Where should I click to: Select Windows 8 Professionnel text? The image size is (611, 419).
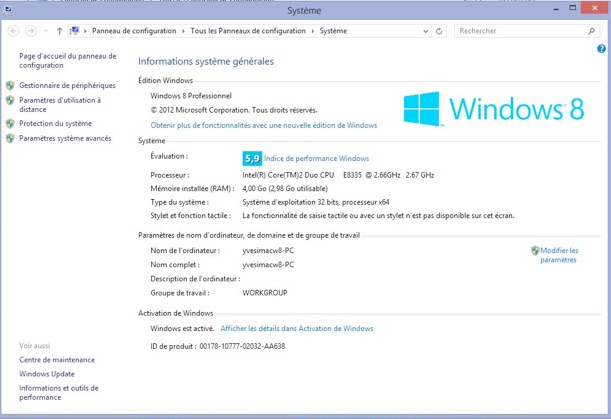click(191, 96)
